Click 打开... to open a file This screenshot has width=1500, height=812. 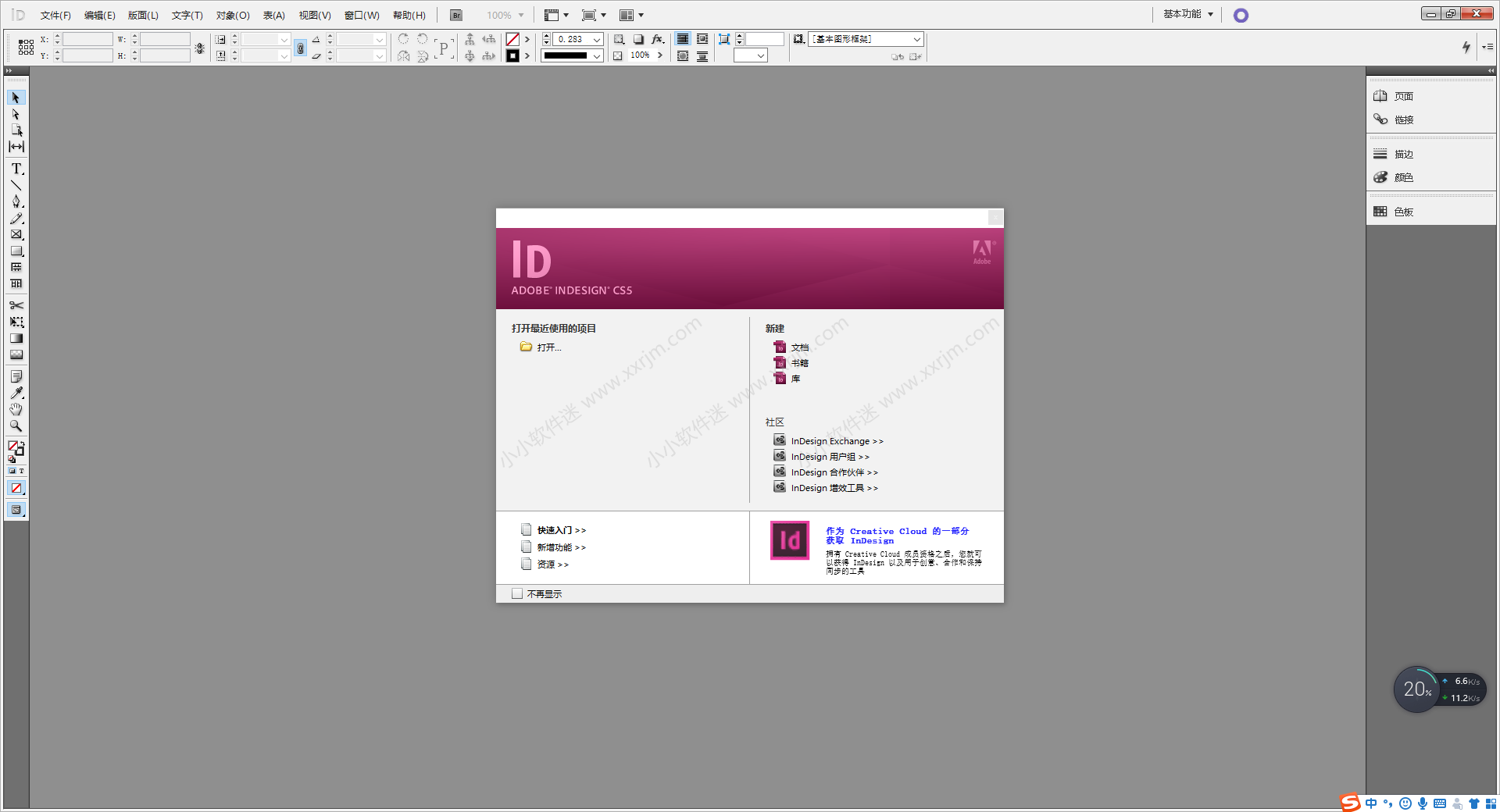[549, 347]
